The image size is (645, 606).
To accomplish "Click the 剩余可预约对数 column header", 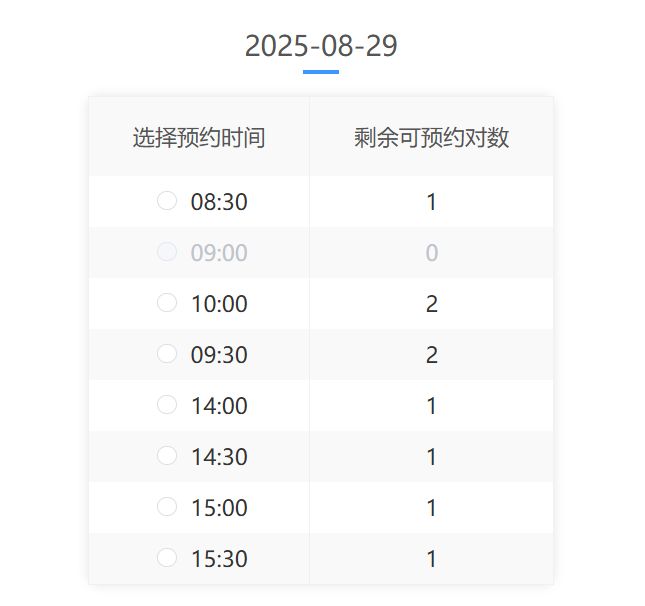I will (432, 137).
